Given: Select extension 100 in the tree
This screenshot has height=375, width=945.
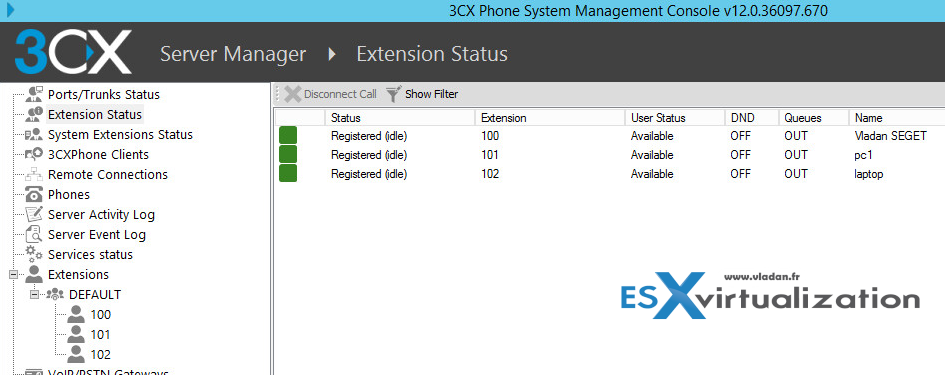Looking at the screenshot, I should tap(101, 314).
